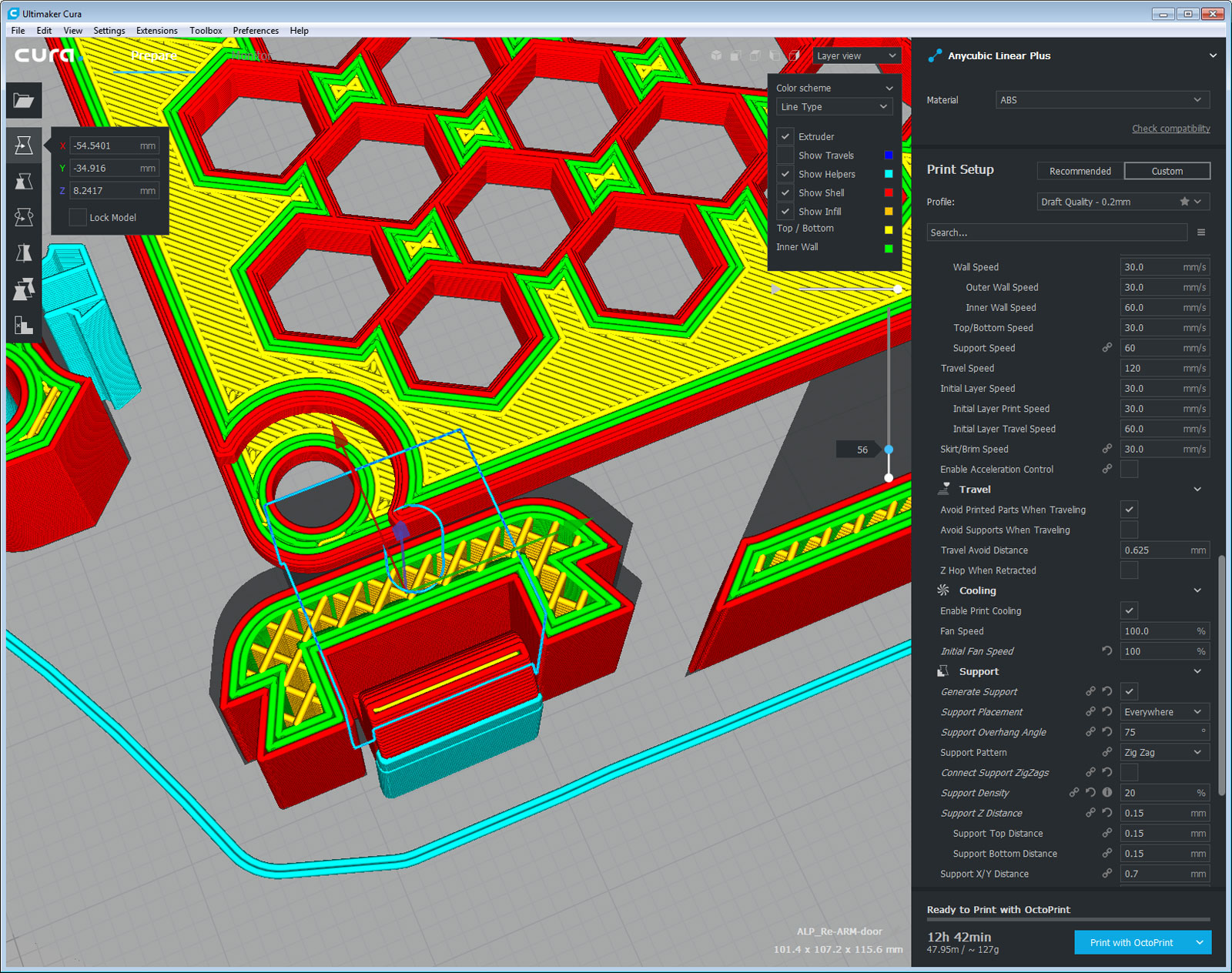Click the Print with OctoPrint button
This screenshot has height=973, width=1232.
1132,942
